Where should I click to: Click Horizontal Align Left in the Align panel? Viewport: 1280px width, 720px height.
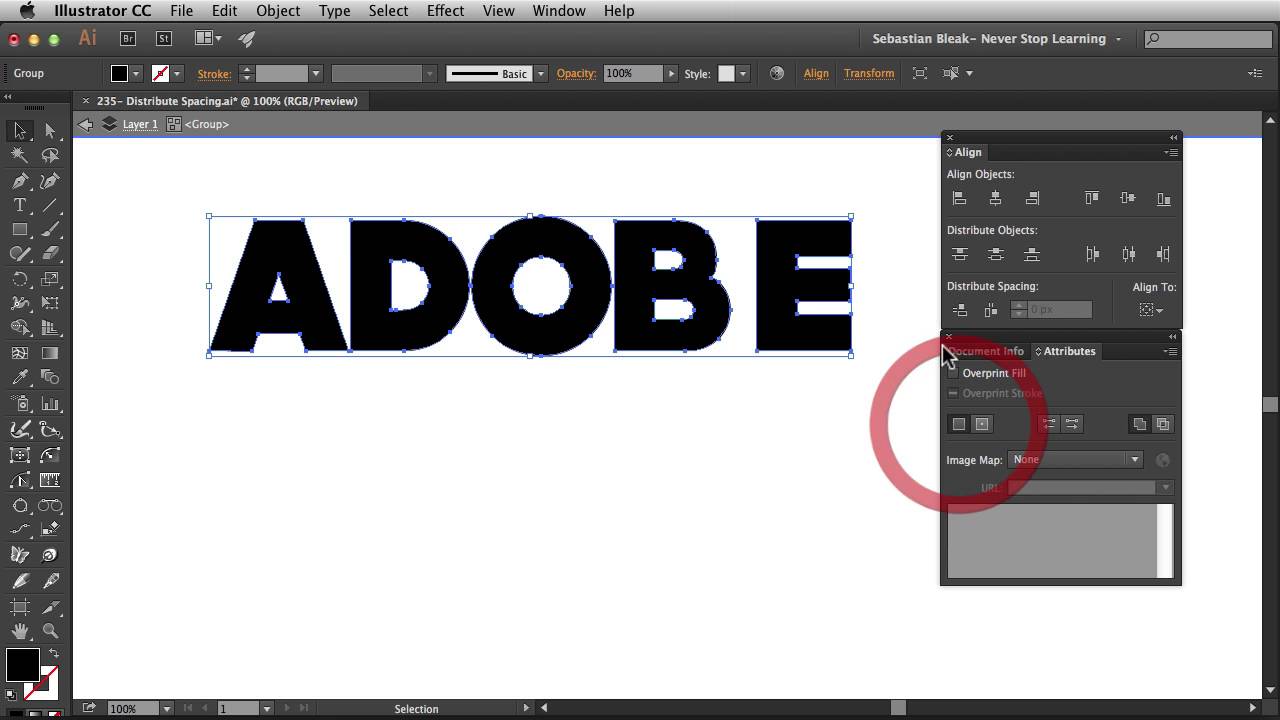point(959,198)
